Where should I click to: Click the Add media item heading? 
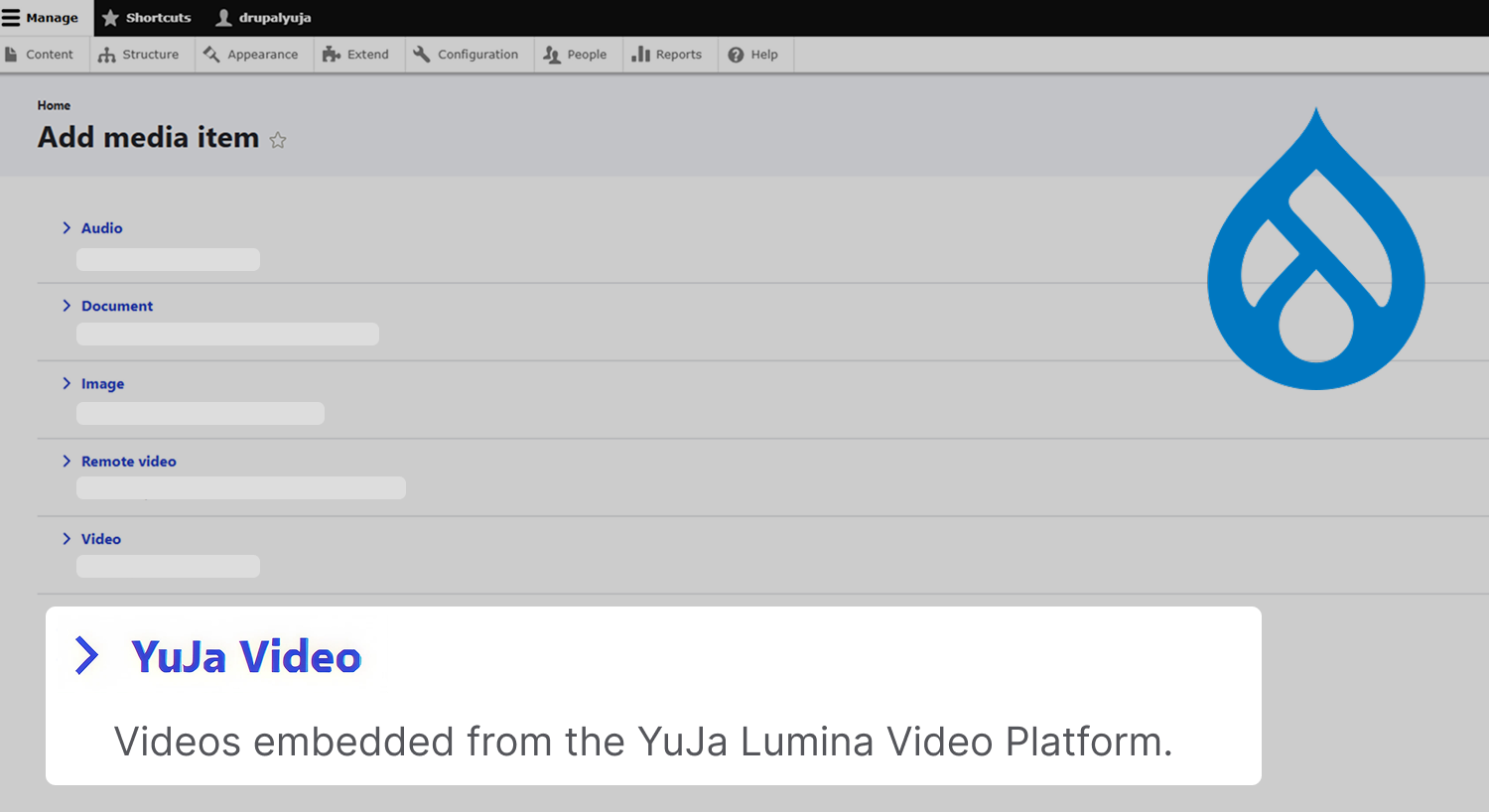[x=148, y=137]
